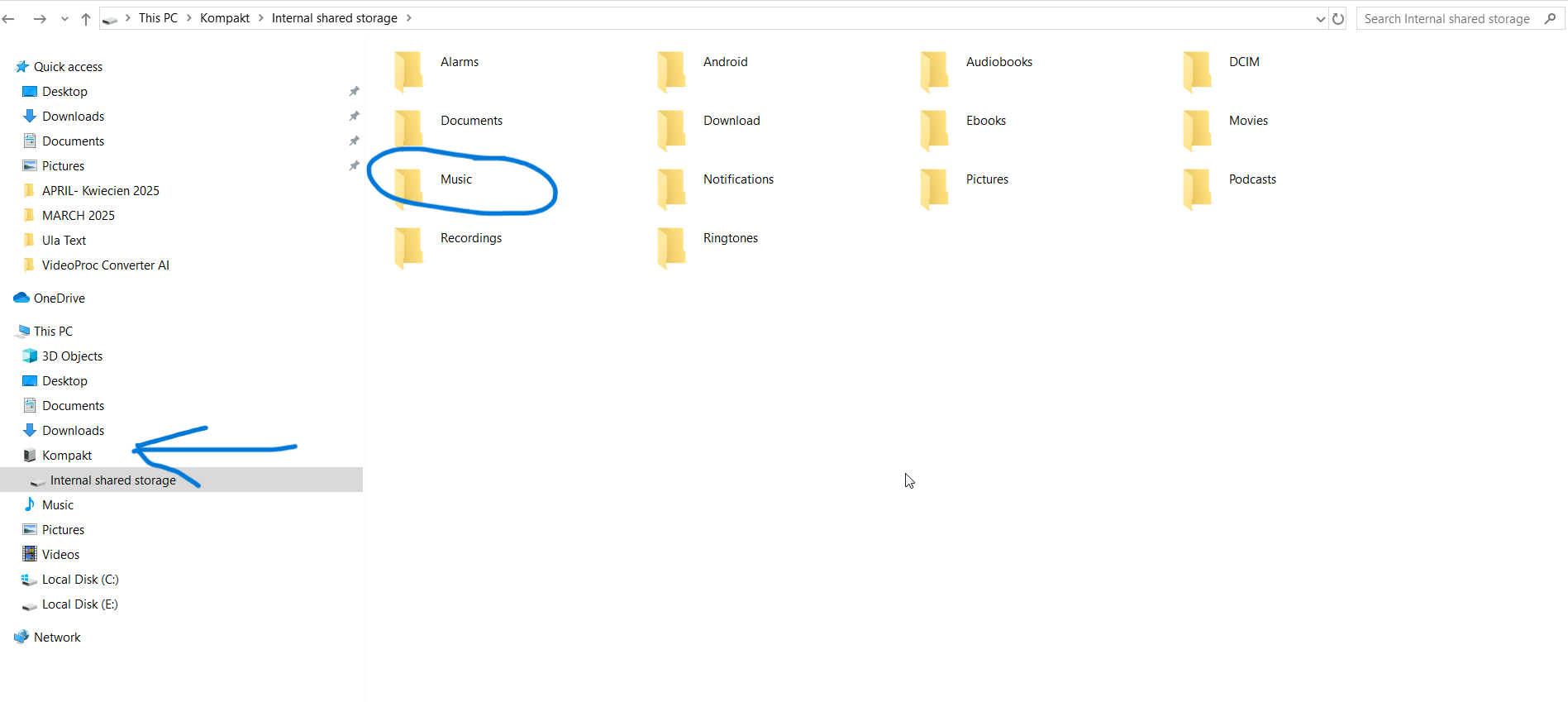Open Local Disk (E:) in sidebar
This screenshot has width=1568, height=702.
[x=80, y=604]
